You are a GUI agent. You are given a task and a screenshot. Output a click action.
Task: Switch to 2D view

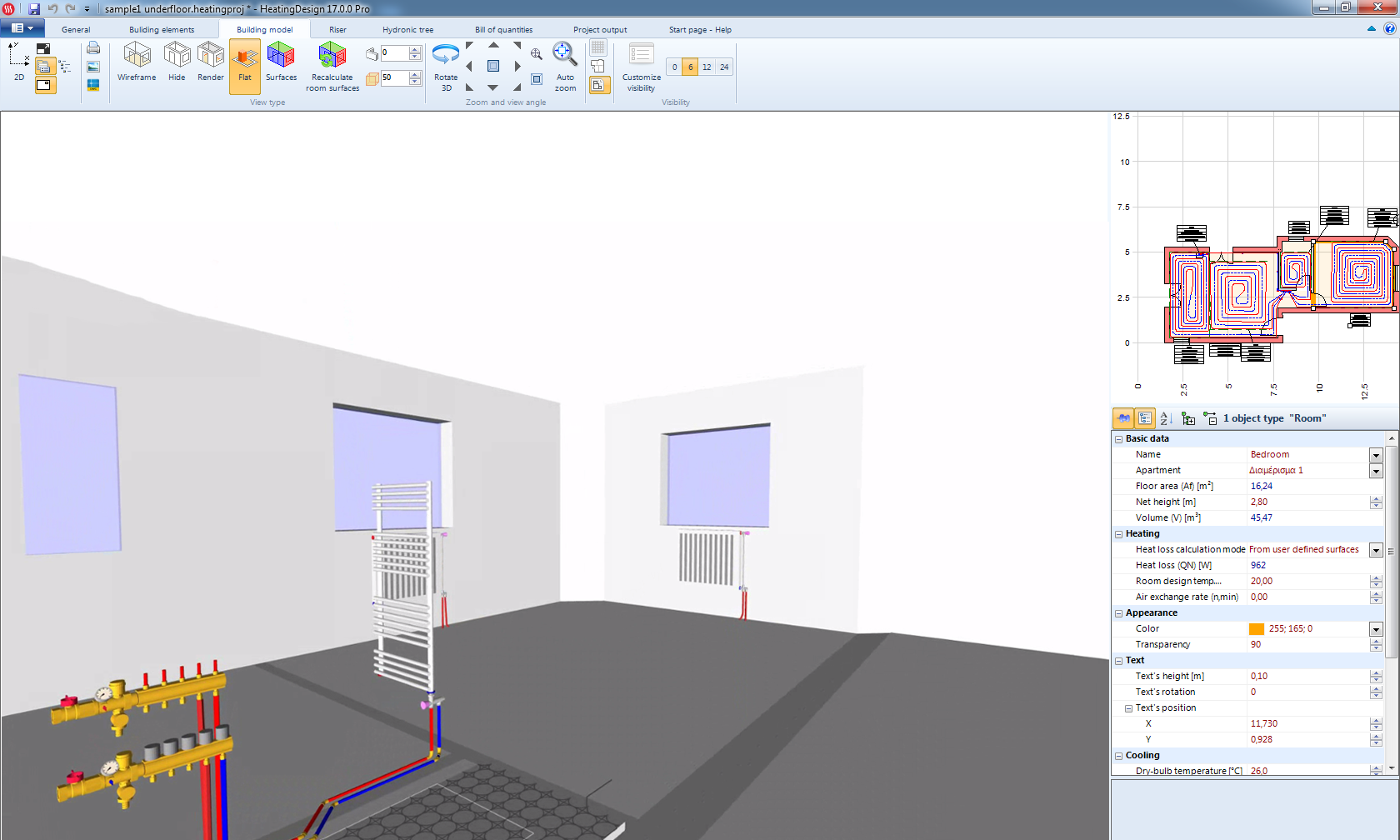pos(18,62)
